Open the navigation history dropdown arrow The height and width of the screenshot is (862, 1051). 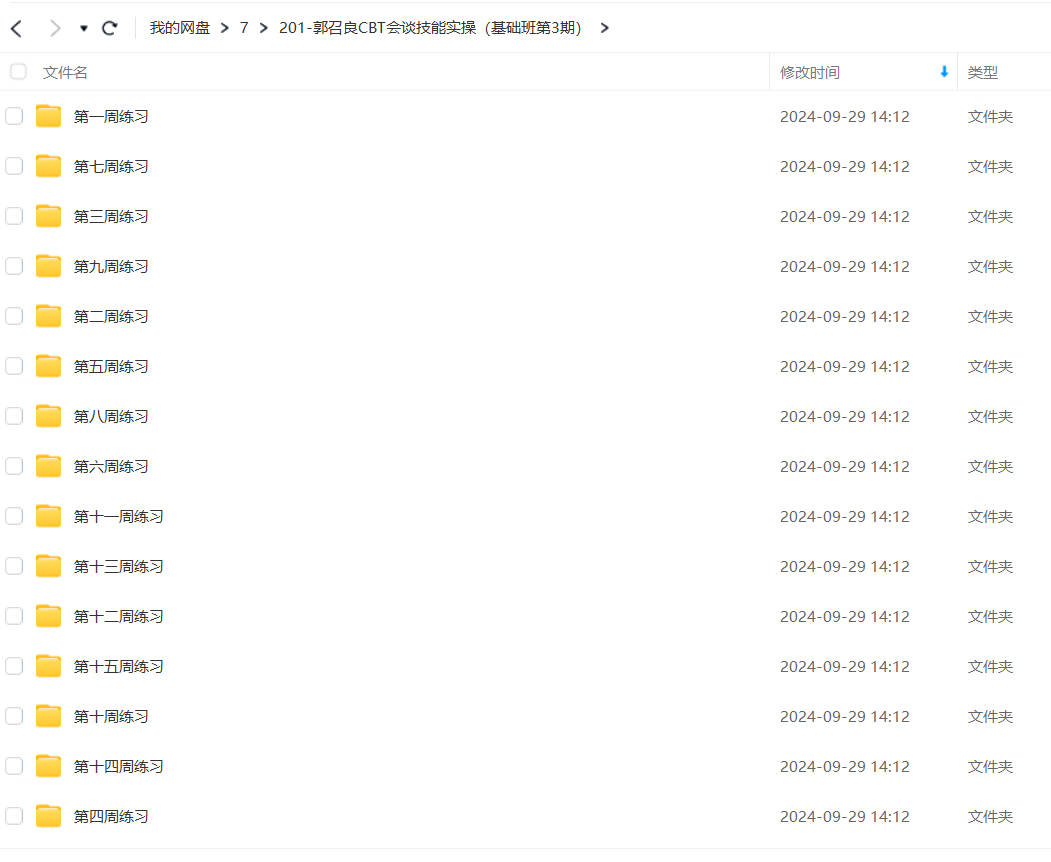(x=84, y=28)
